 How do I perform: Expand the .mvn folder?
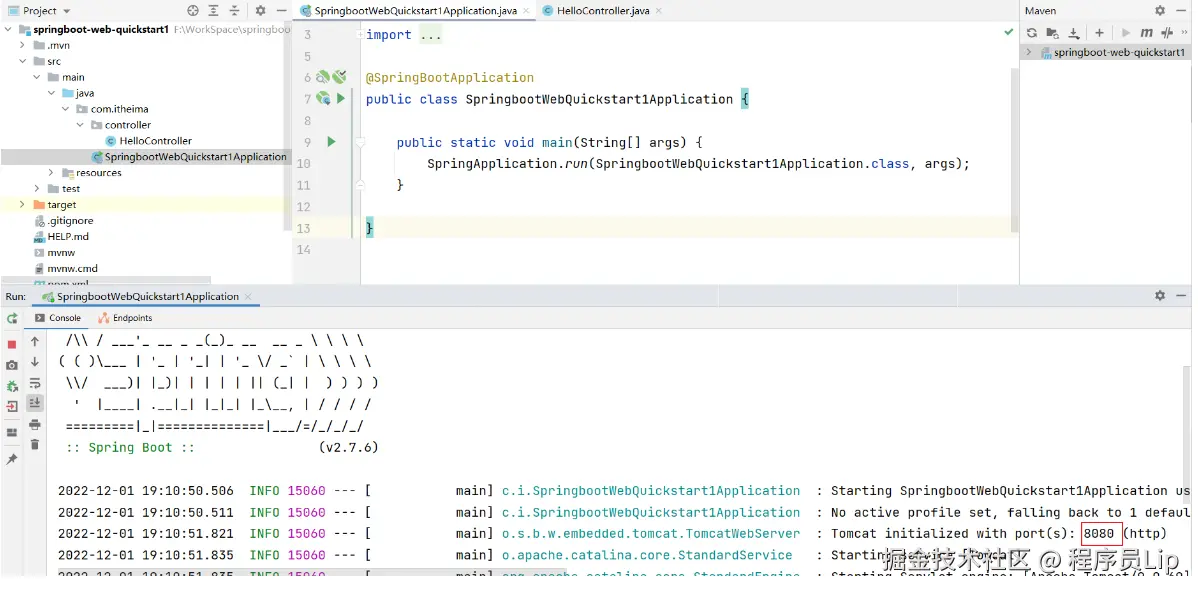tap(23, 45)
